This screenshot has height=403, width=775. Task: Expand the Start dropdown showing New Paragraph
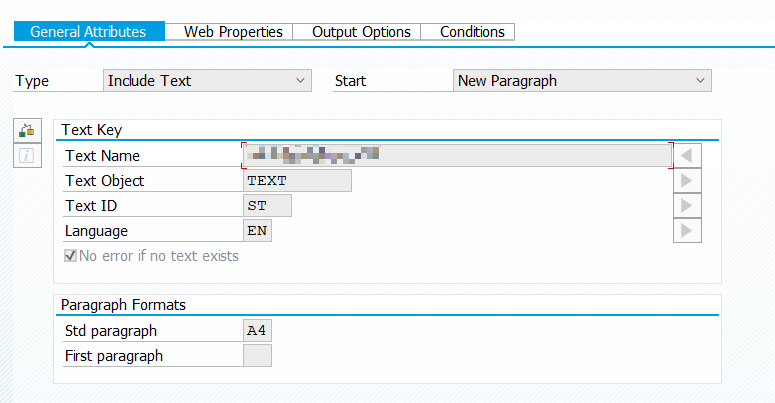coord(582,81)
